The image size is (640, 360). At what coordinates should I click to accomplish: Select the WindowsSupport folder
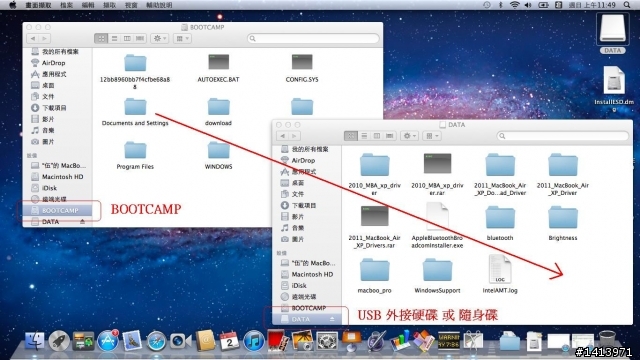tap(437, 275)
